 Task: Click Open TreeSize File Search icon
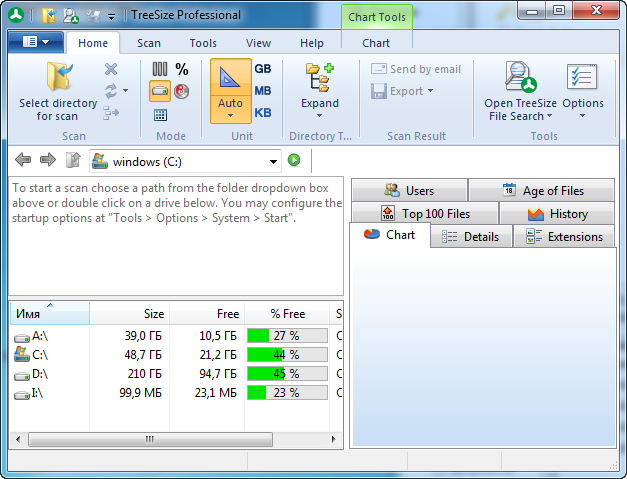(520, 77)
